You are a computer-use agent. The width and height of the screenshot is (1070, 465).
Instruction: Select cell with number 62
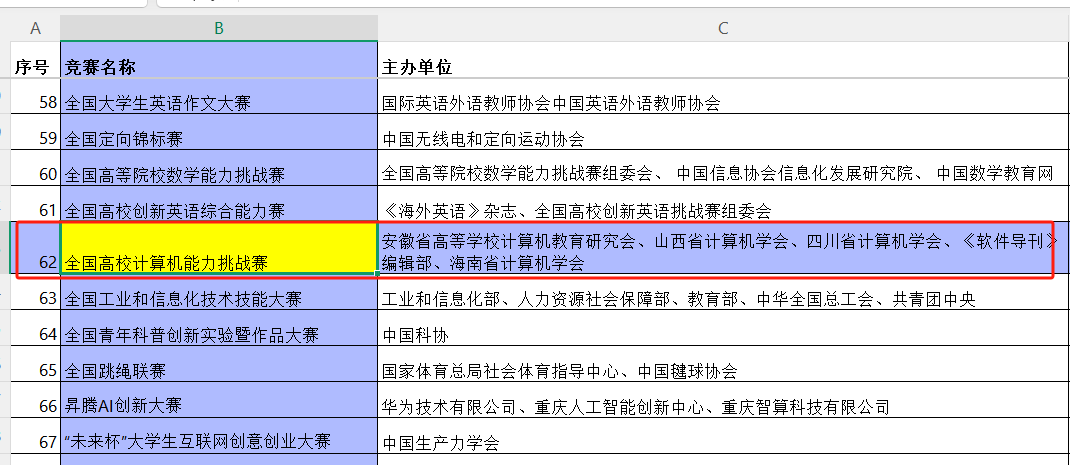click(x=35, y=249)
